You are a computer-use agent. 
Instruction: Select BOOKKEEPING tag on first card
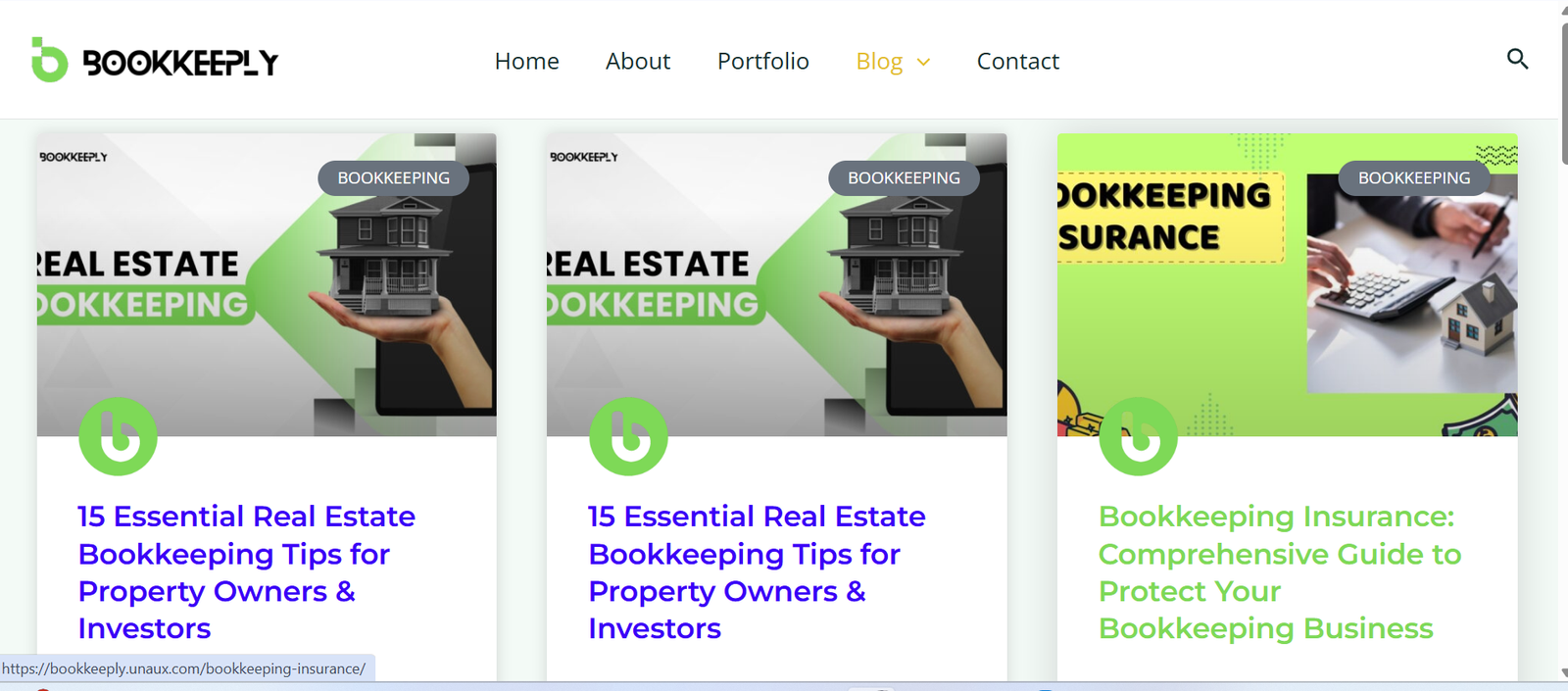(x=393, y=178)
